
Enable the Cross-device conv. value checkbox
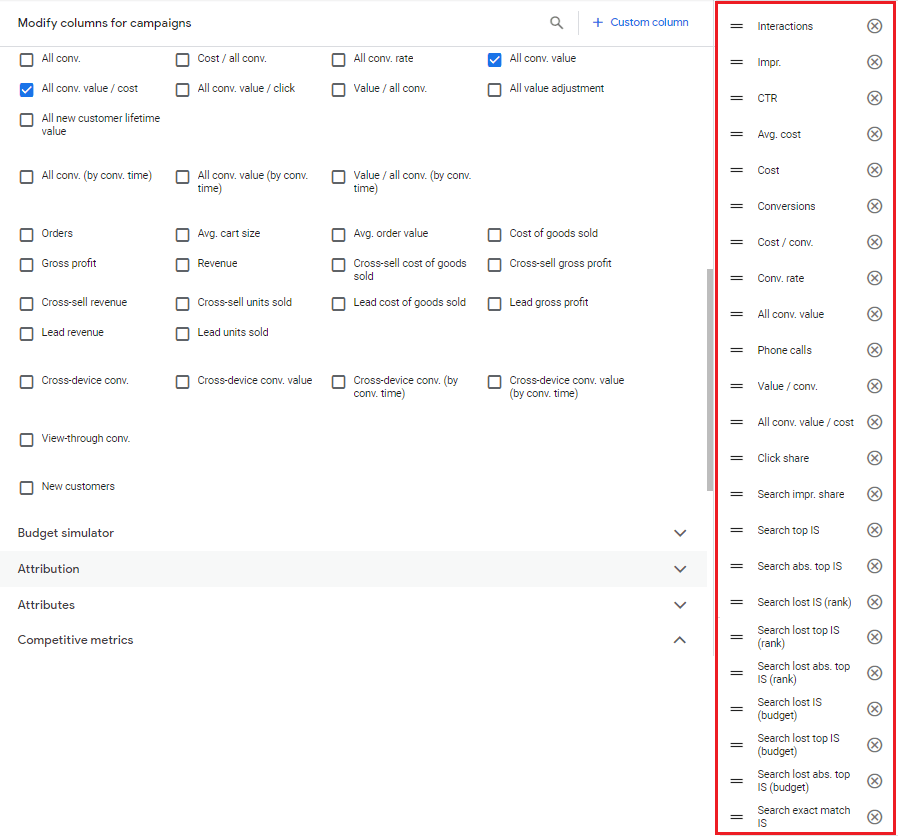tap(182, 381)
